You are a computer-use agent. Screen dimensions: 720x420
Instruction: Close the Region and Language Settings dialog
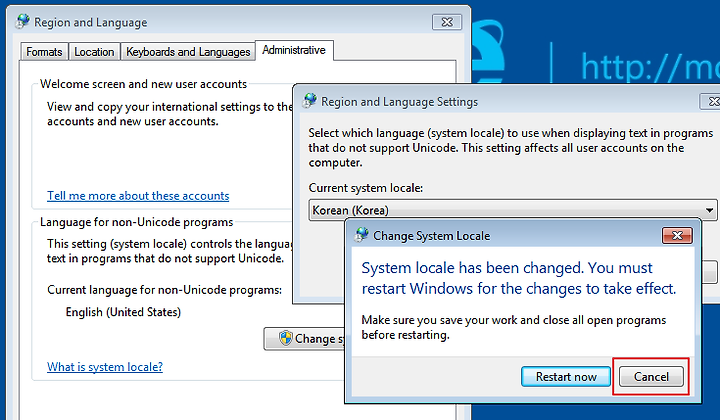[x=710, y=101]
